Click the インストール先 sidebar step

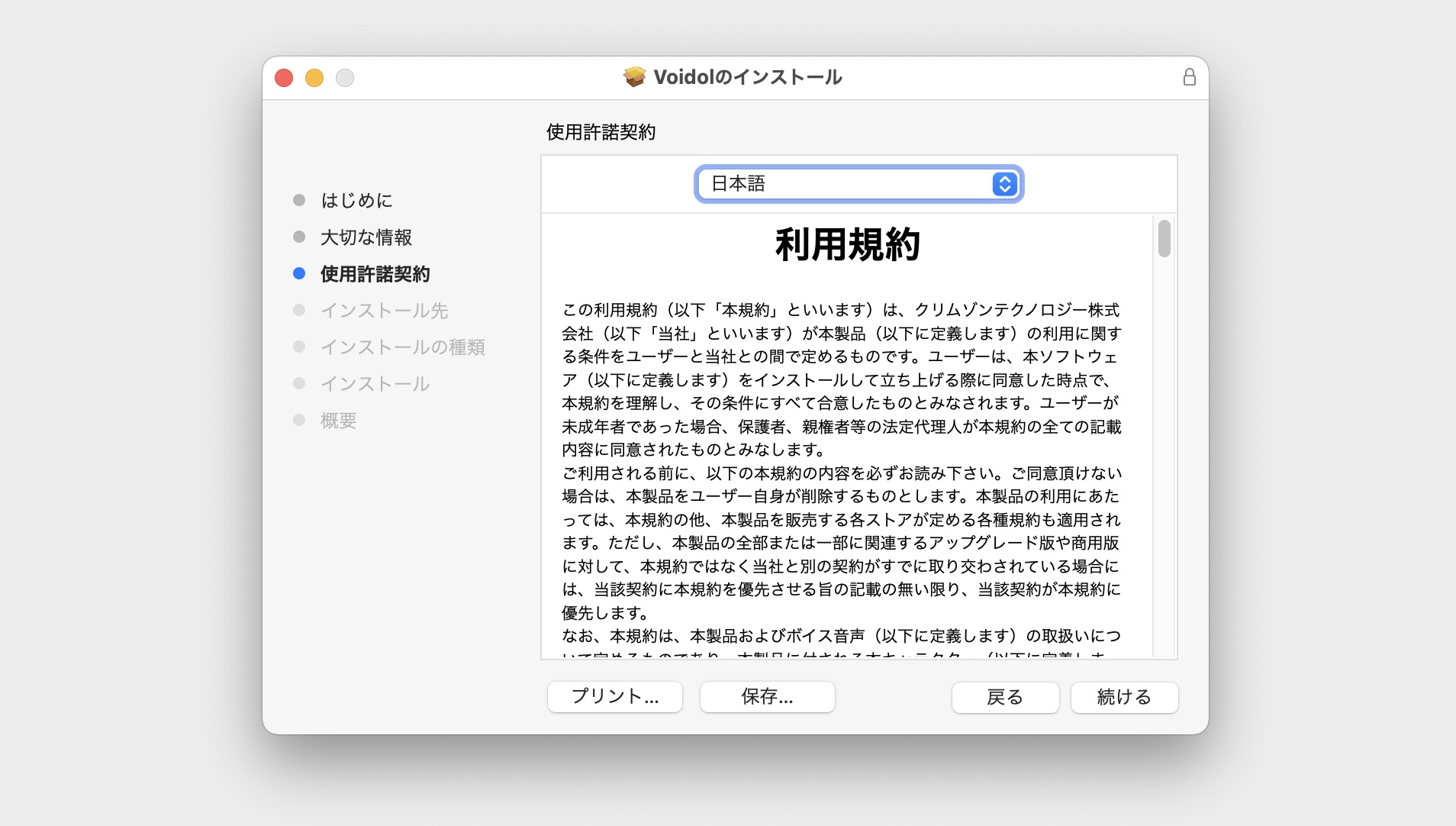(x=384, y=311)
